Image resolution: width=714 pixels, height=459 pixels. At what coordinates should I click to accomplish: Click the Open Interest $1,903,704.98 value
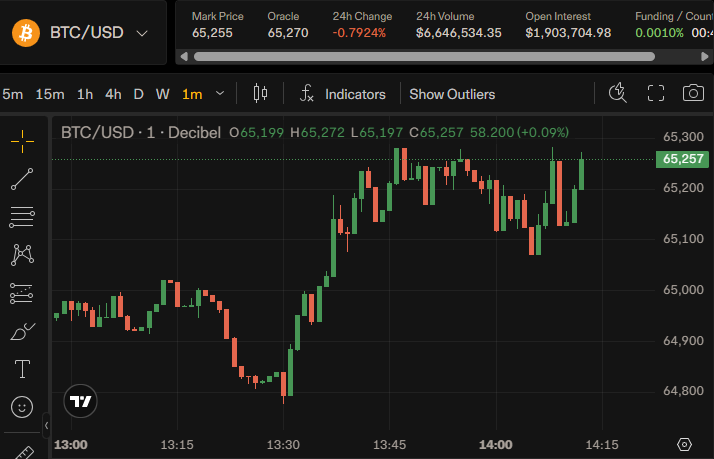tap(568, 33)
